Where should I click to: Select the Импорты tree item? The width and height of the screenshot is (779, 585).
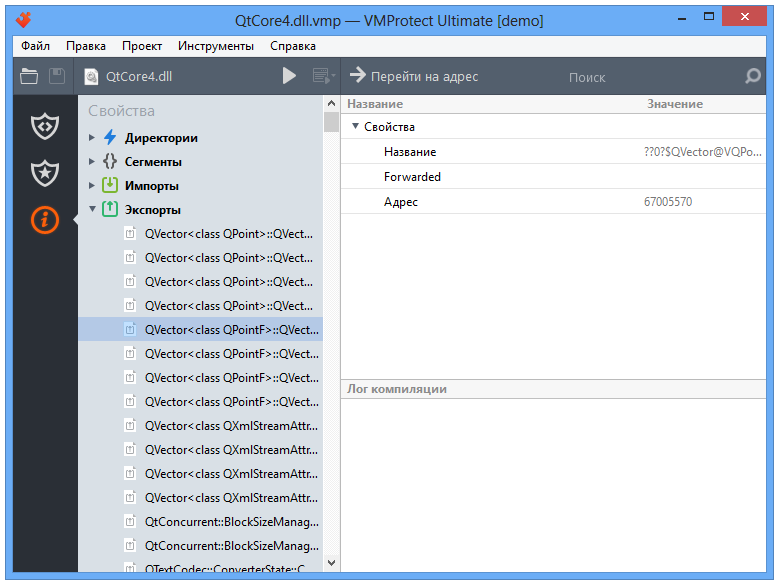click(152, 185)
